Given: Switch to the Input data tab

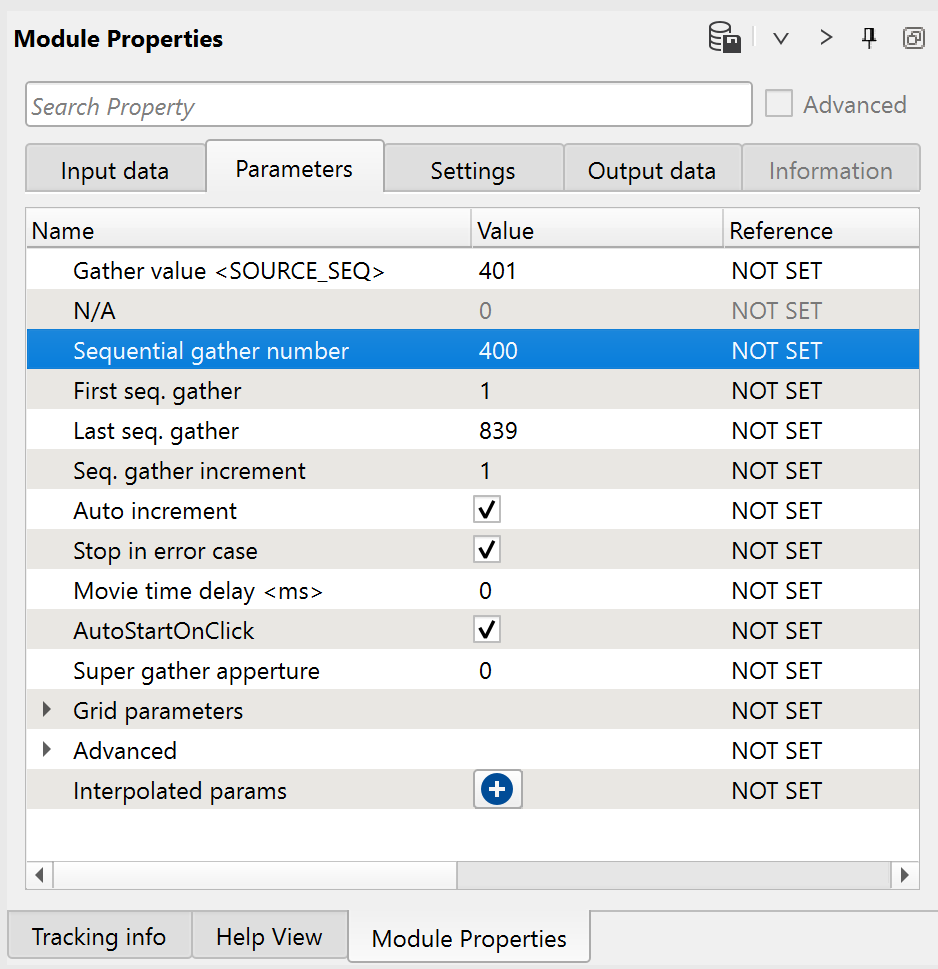Looking at the screenshot, I should tap(115, 170).
